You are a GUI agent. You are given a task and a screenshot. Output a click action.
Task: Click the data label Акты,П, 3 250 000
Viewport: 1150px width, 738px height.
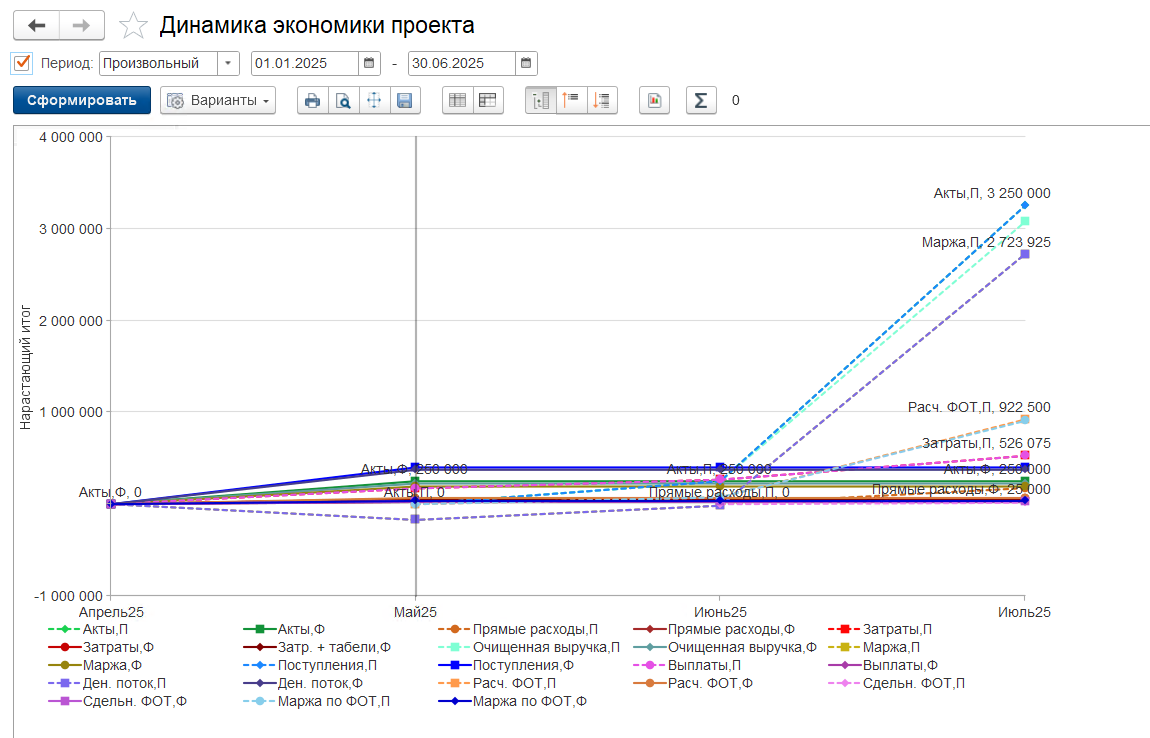click(x=992, y=194)
